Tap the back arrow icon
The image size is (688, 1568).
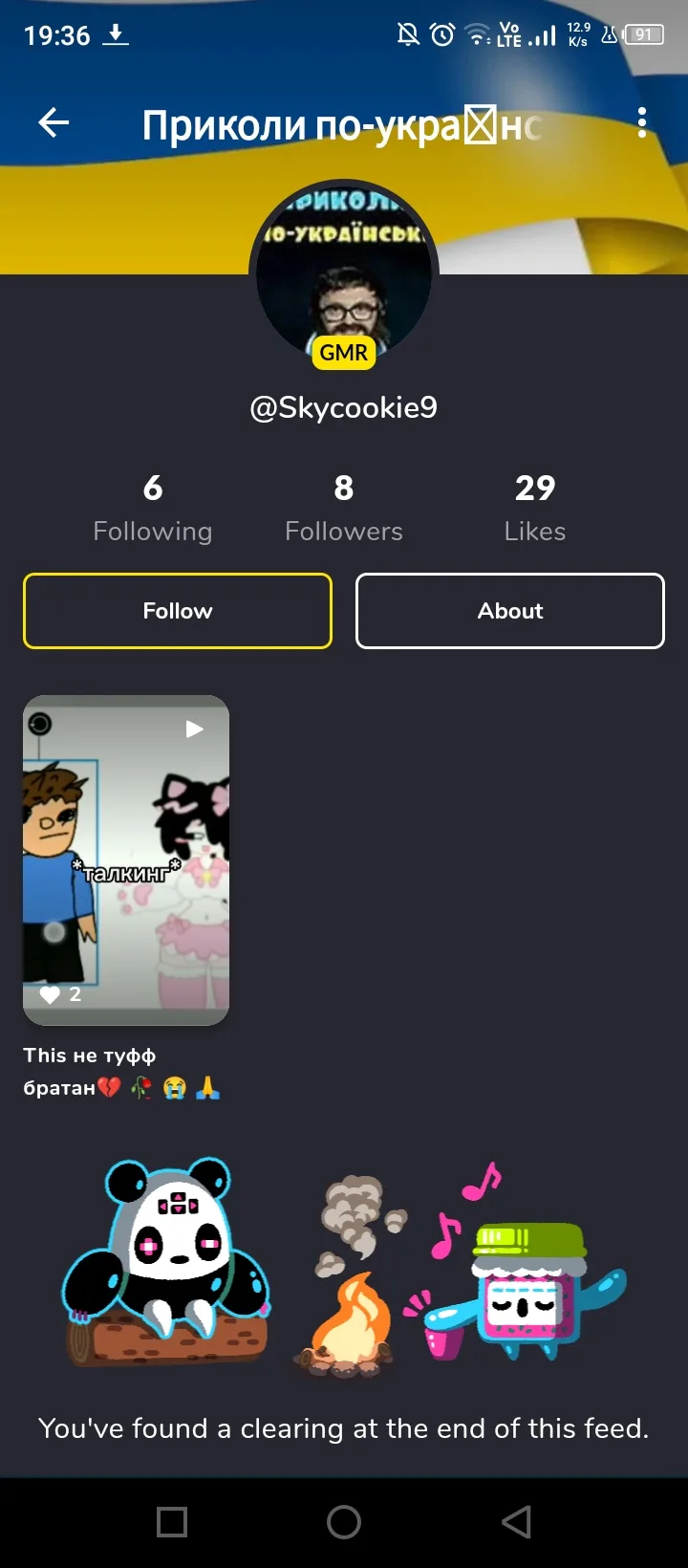54,122
